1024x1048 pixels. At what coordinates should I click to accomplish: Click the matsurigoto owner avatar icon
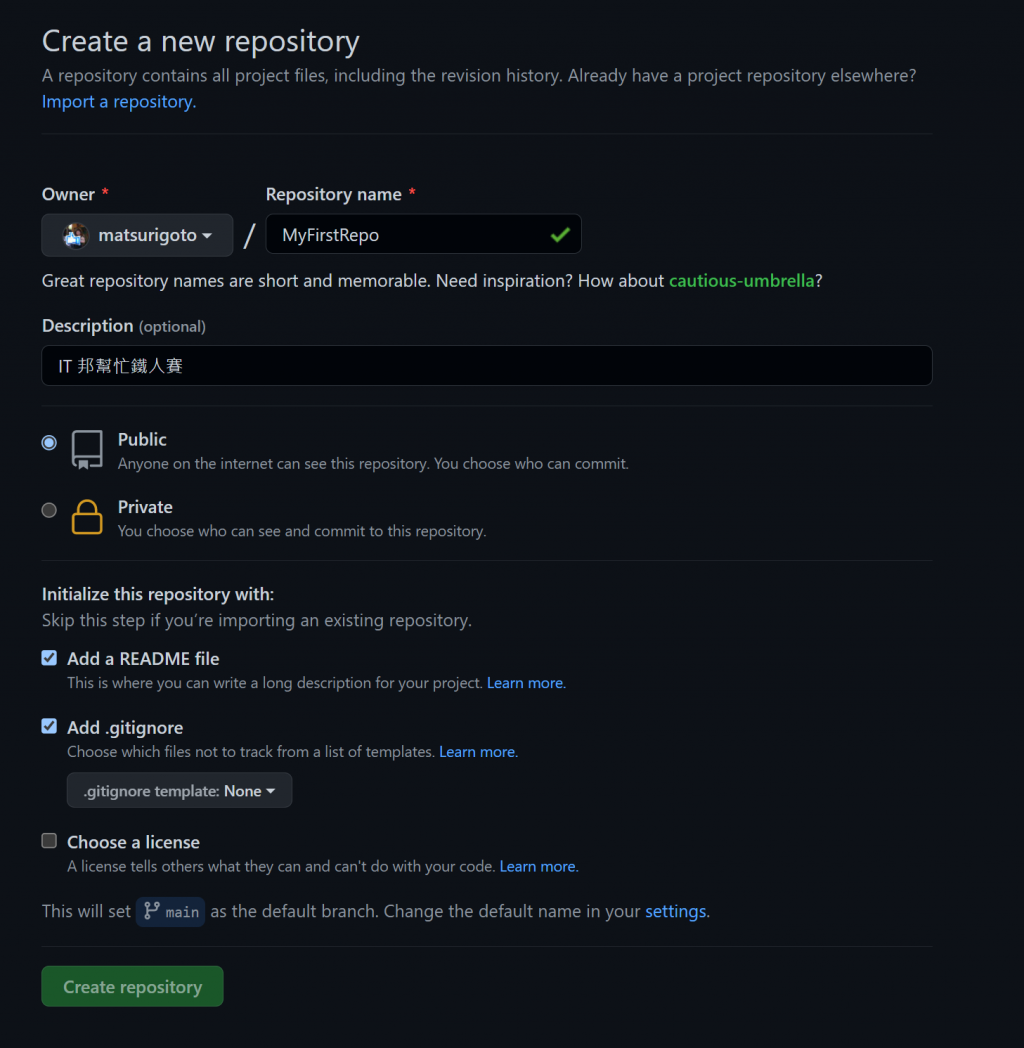(x=76, y=235)
